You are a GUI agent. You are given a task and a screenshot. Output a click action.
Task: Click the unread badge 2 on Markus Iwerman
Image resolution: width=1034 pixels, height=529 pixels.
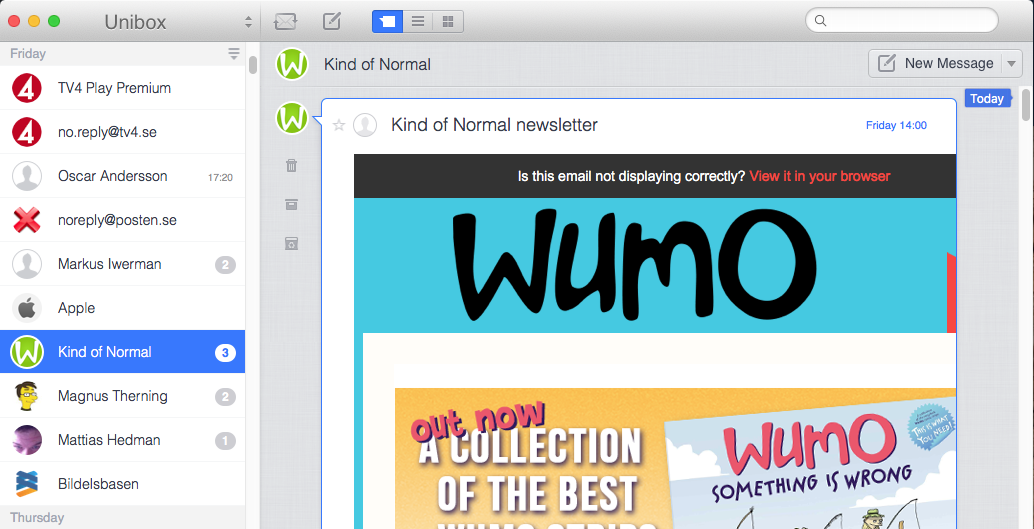tap(225, 265)
